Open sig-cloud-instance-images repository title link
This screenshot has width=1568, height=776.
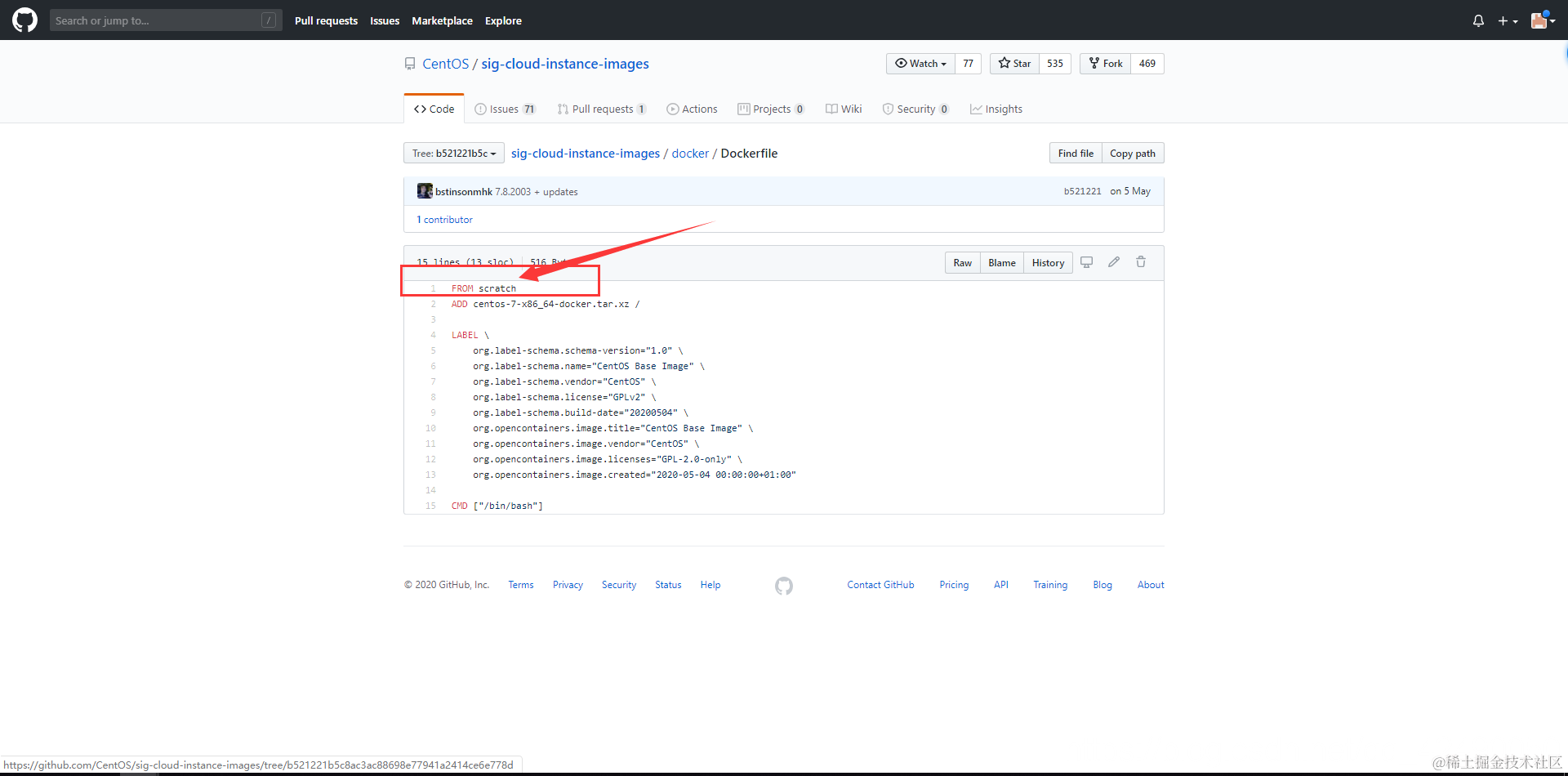pyautogui.click(x=565, y=64)
